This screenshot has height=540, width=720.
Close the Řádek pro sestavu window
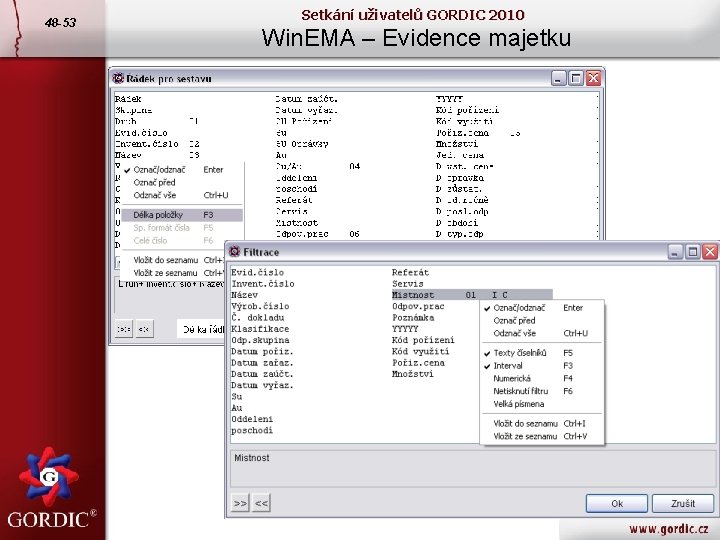point(593,79)
